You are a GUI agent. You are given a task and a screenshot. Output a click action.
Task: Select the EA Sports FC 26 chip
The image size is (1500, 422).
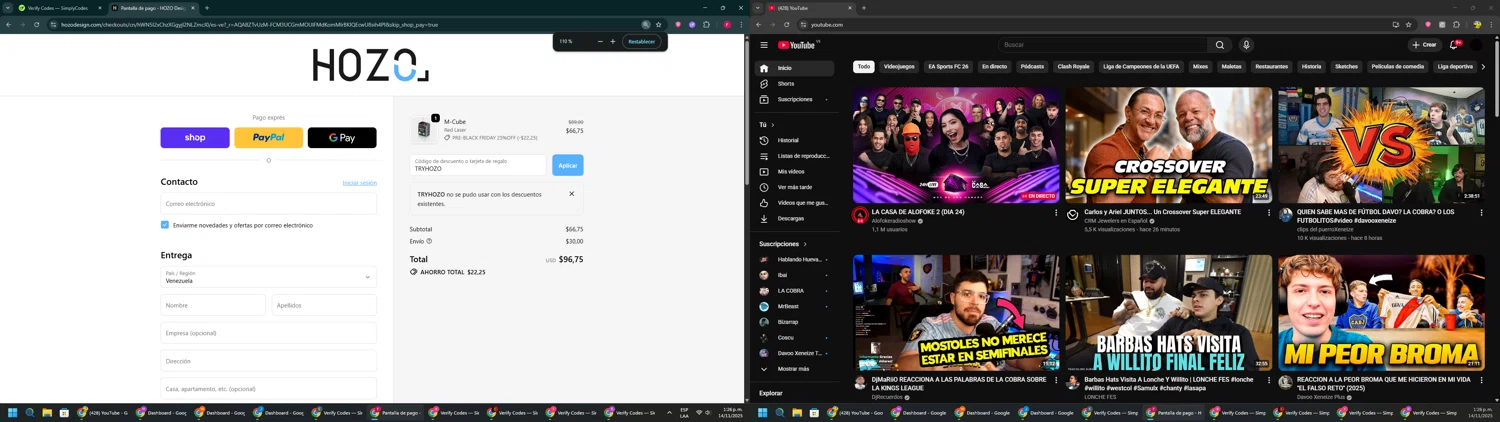click(x=948, y=67)
